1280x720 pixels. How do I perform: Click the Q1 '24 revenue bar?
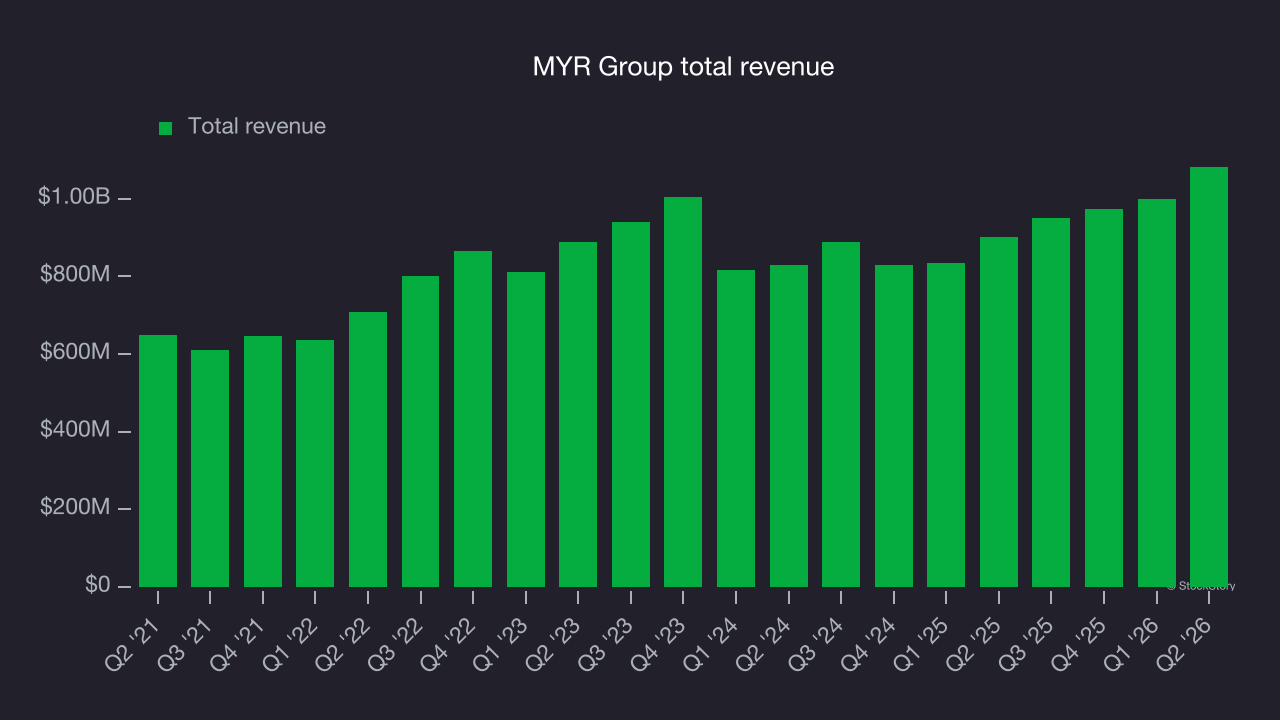(x=736, y=428)
